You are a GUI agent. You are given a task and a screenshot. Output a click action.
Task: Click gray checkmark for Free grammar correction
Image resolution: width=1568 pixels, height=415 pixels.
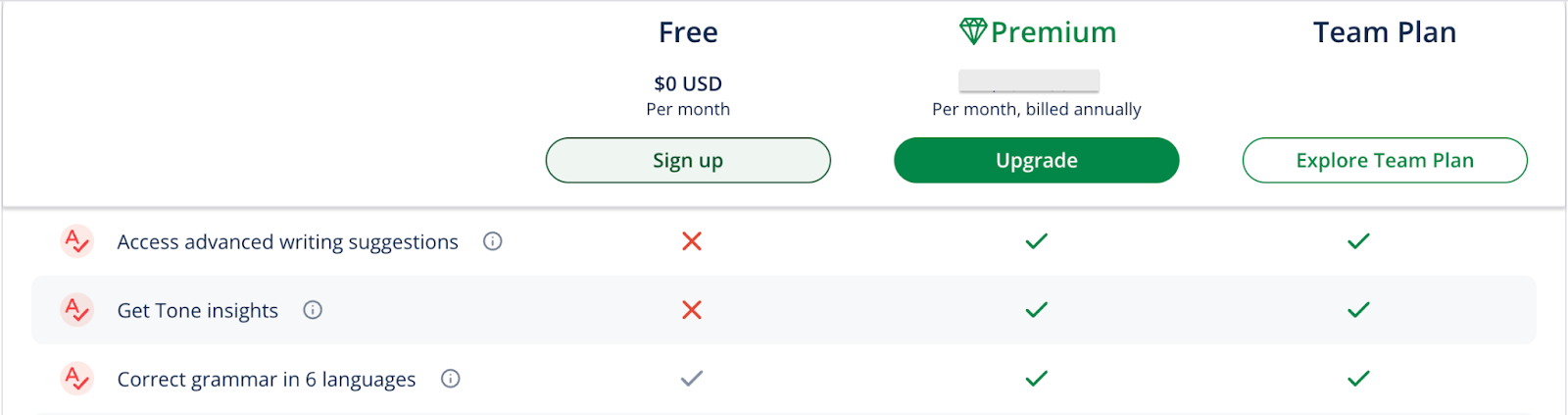coord(692,379)
